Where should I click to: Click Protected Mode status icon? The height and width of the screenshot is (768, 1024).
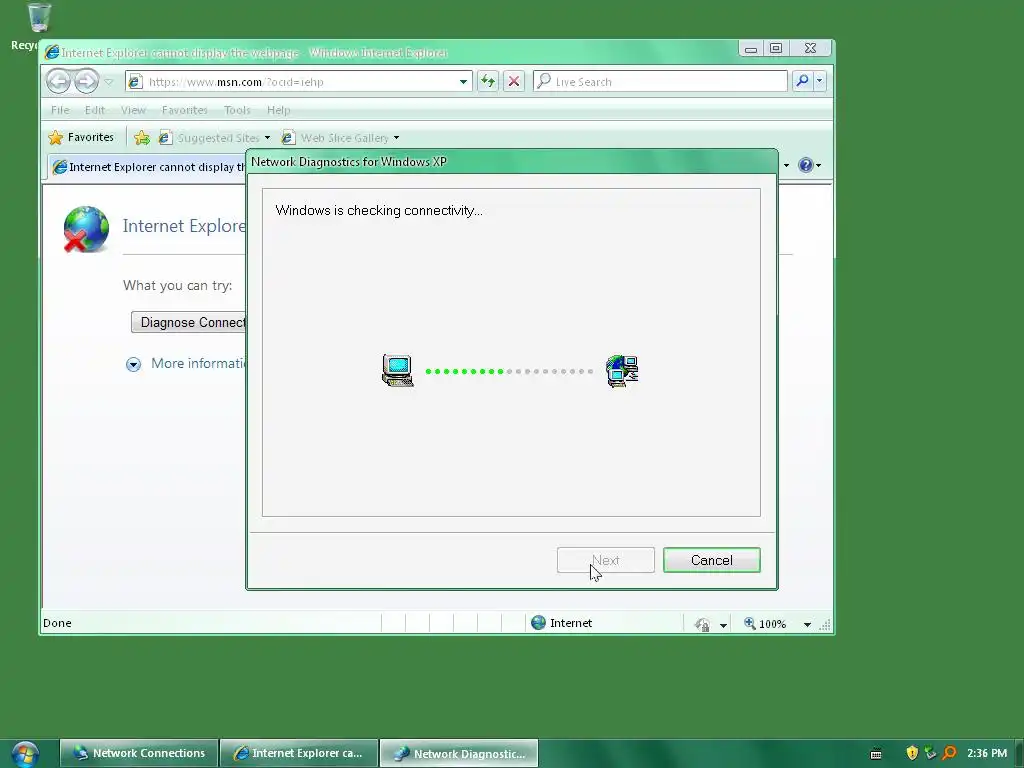point(703,624)
